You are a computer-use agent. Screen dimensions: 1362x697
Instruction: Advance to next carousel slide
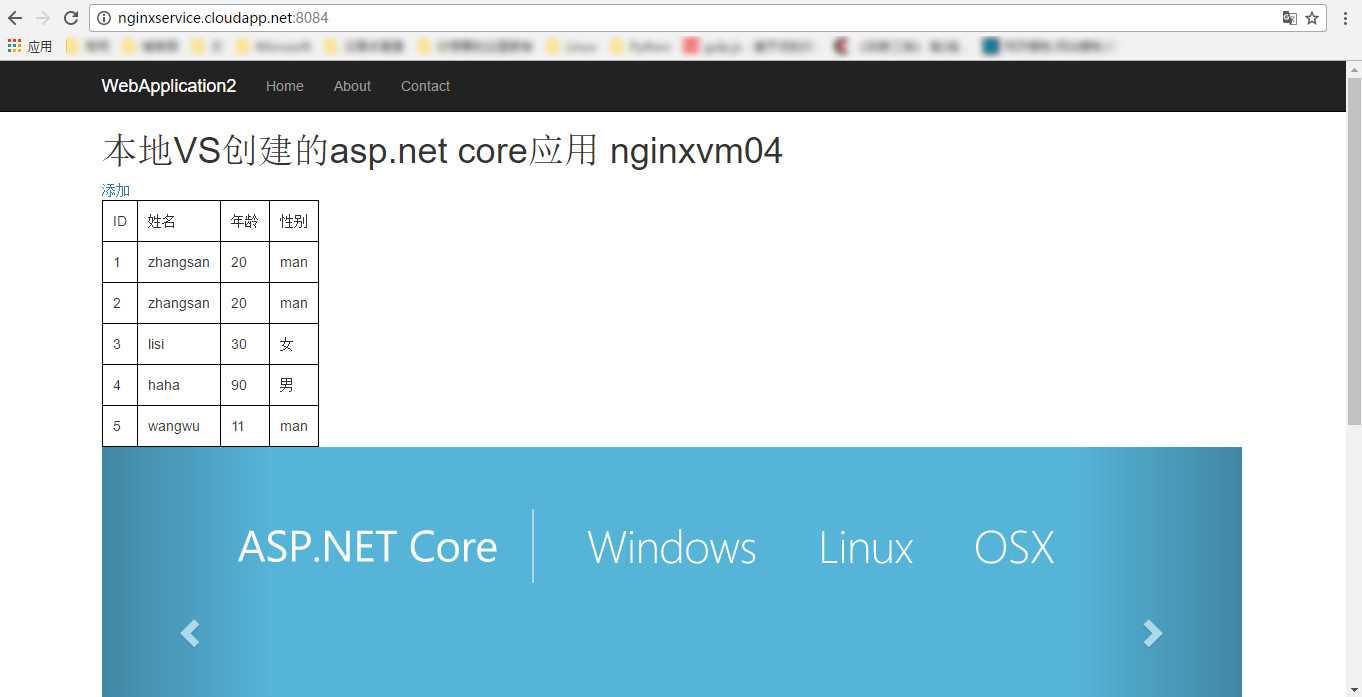[1153, 633]
